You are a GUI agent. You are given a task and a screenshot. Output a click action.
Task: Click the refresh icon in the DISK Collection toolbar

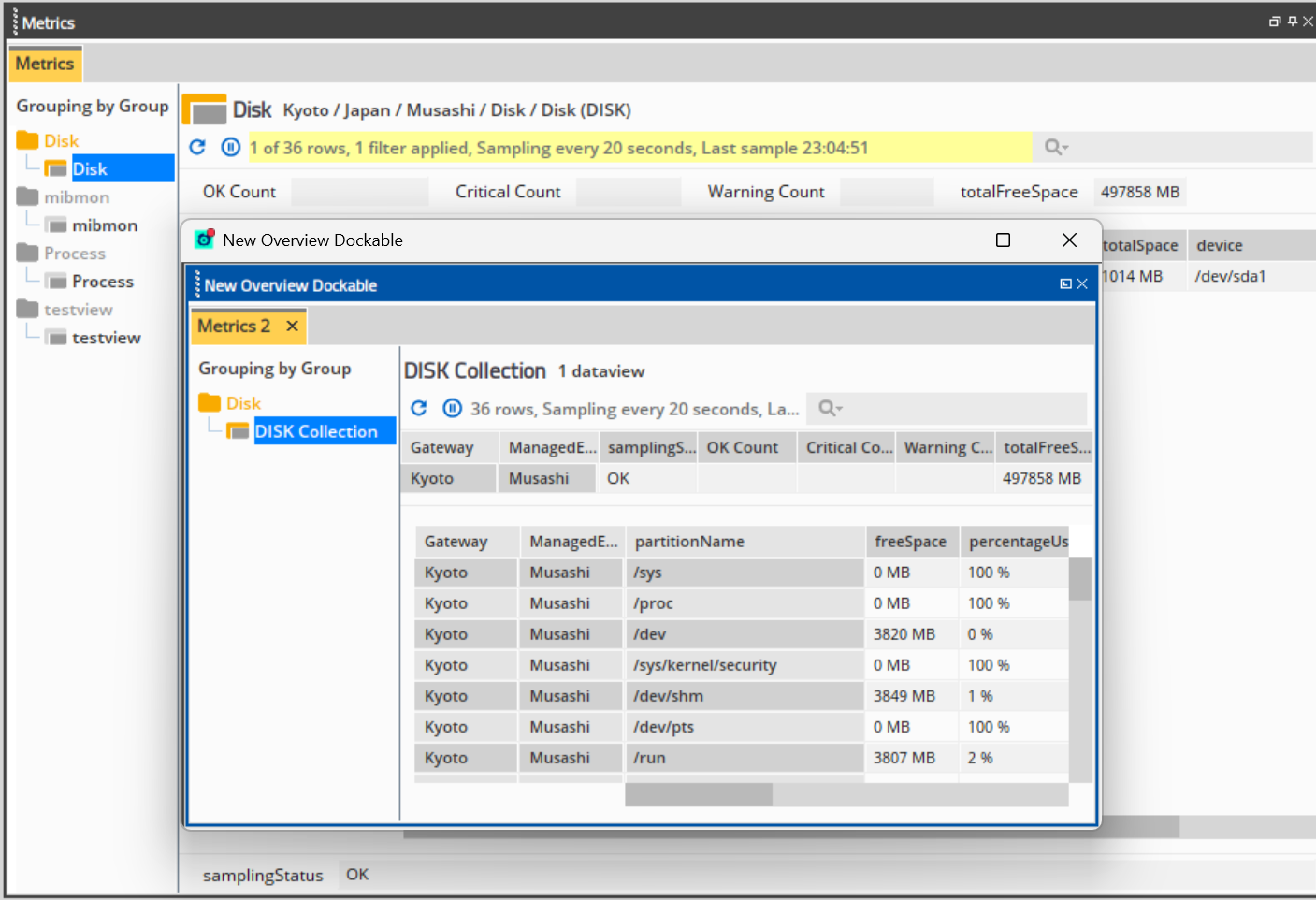click(419, 408)
